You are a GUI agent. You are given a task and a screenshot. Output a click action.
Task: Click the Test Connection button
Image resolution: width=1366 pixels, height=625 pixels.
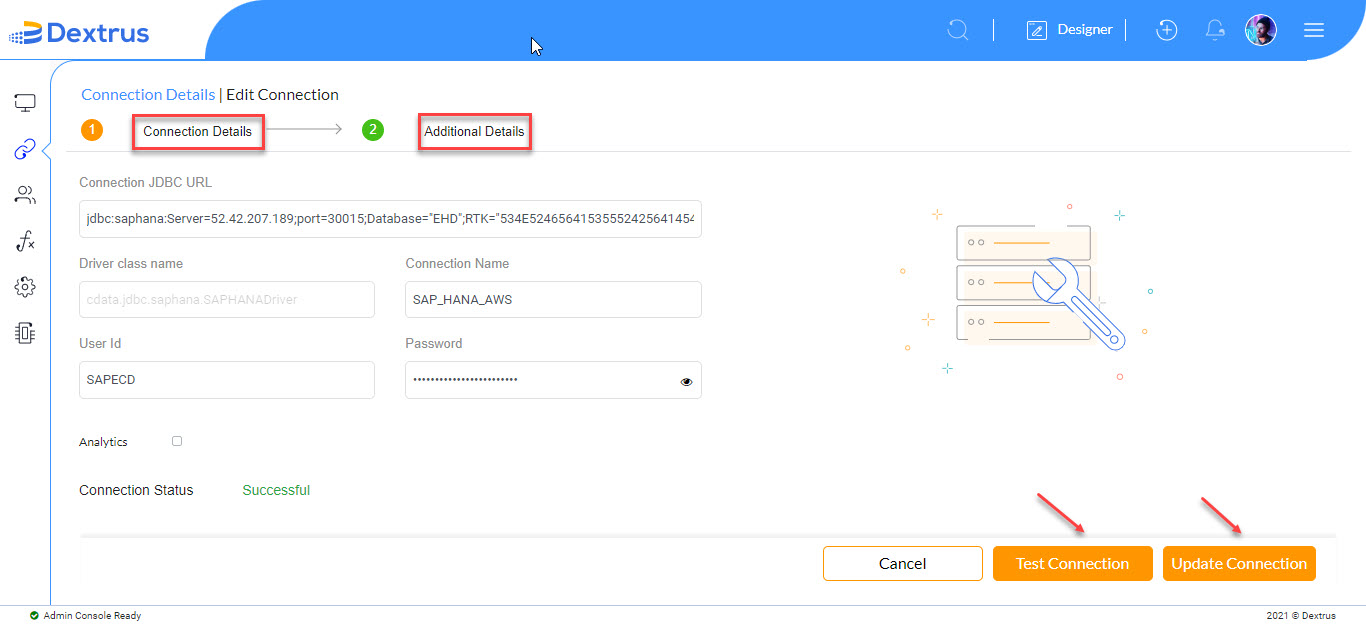click(x=1073, y=563)
